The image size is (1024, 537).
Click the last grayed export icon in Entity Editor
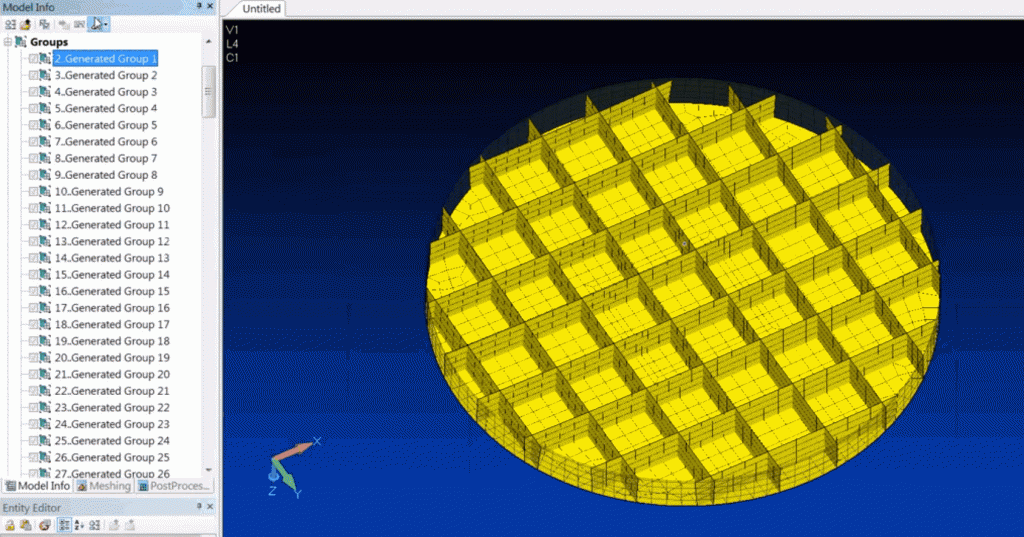129,525
